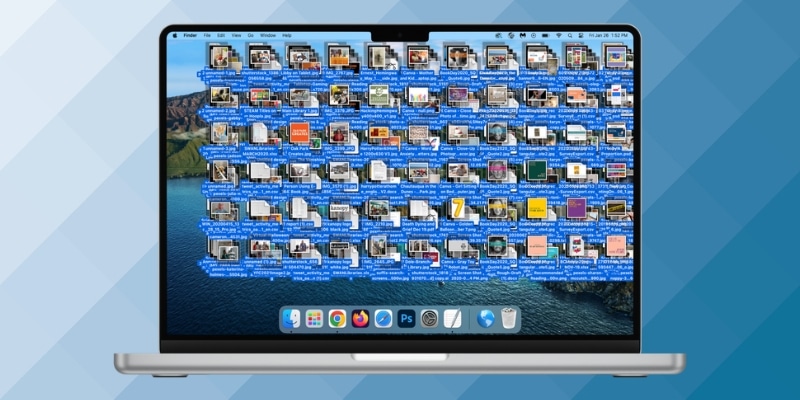Screen dimensions: 800x400
Task: Open the Edit menu
Action: [x=221, y=36]
